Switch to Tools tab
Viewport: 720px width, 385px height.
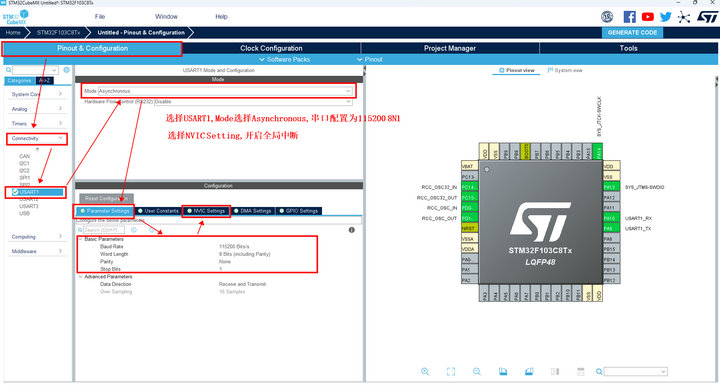coord(628,48)
